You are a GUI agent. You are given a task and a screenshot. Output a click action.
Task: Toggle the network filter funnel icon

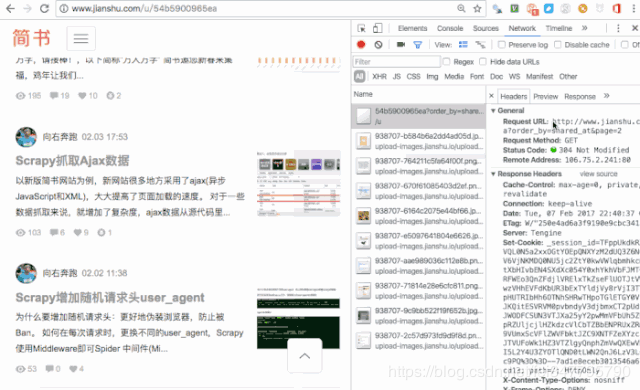pos(418,45)
